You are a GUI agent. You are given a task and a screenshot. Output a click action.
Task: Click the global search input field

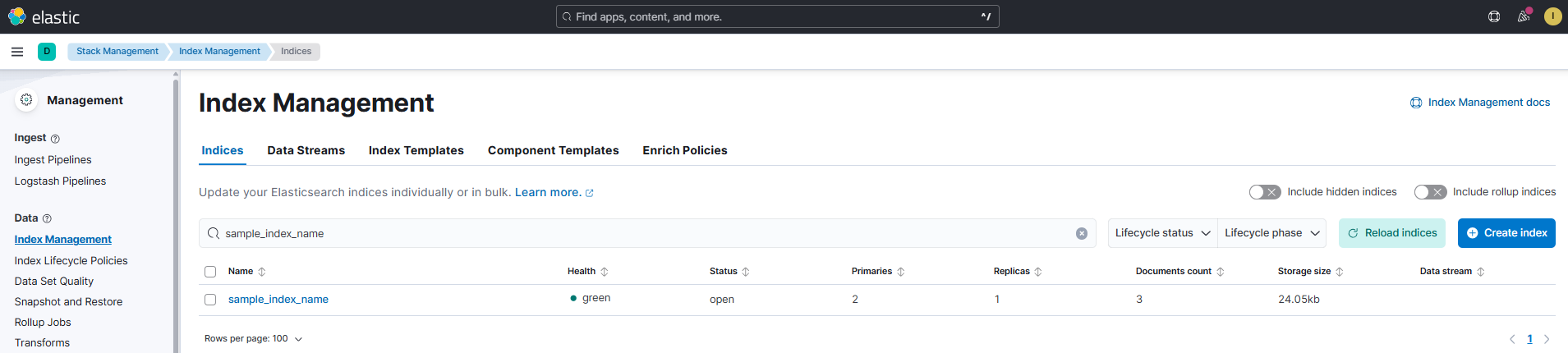pyautogui.click(x=776, y=16)
